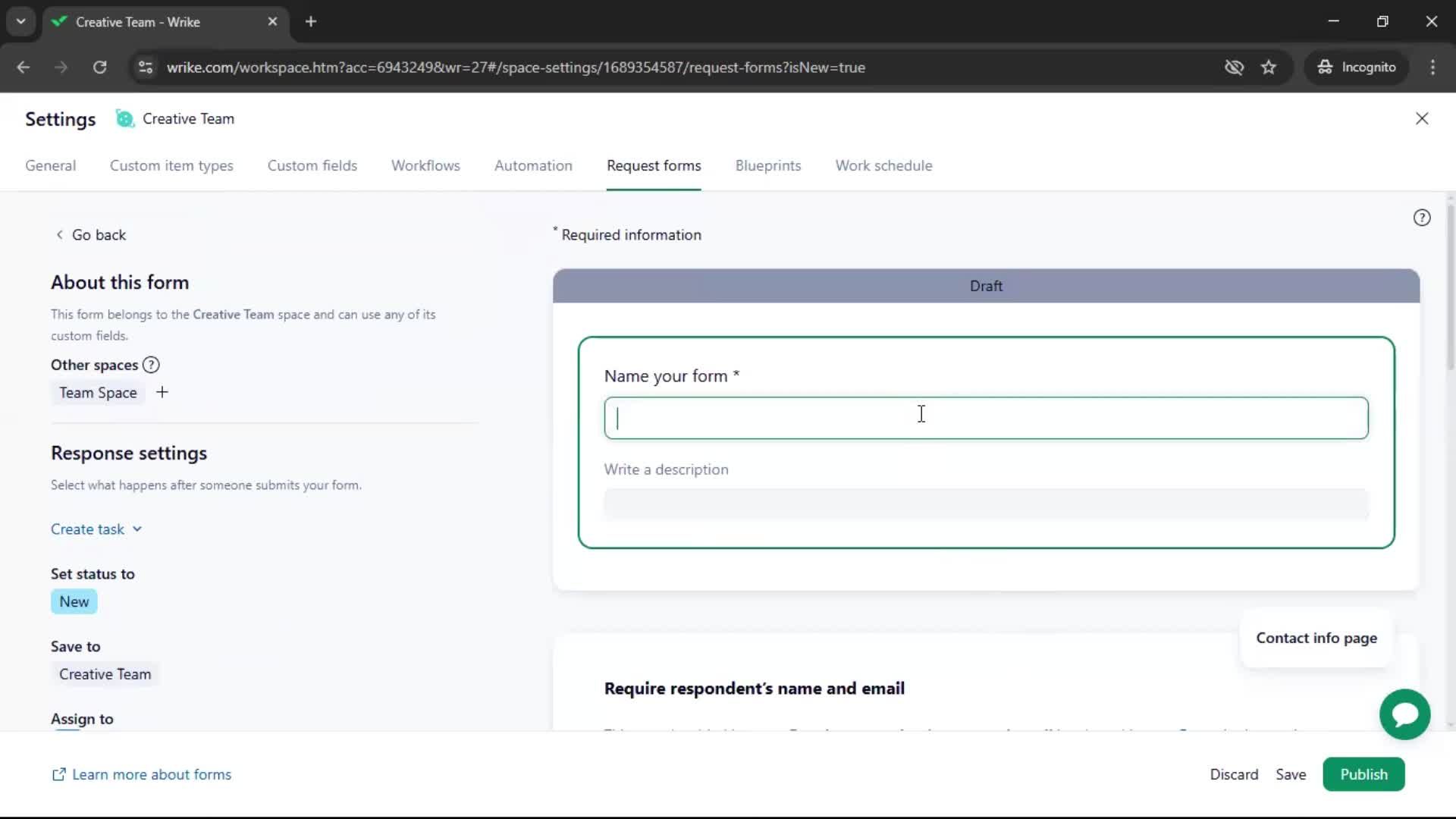Publish the form

(1363, 774)
